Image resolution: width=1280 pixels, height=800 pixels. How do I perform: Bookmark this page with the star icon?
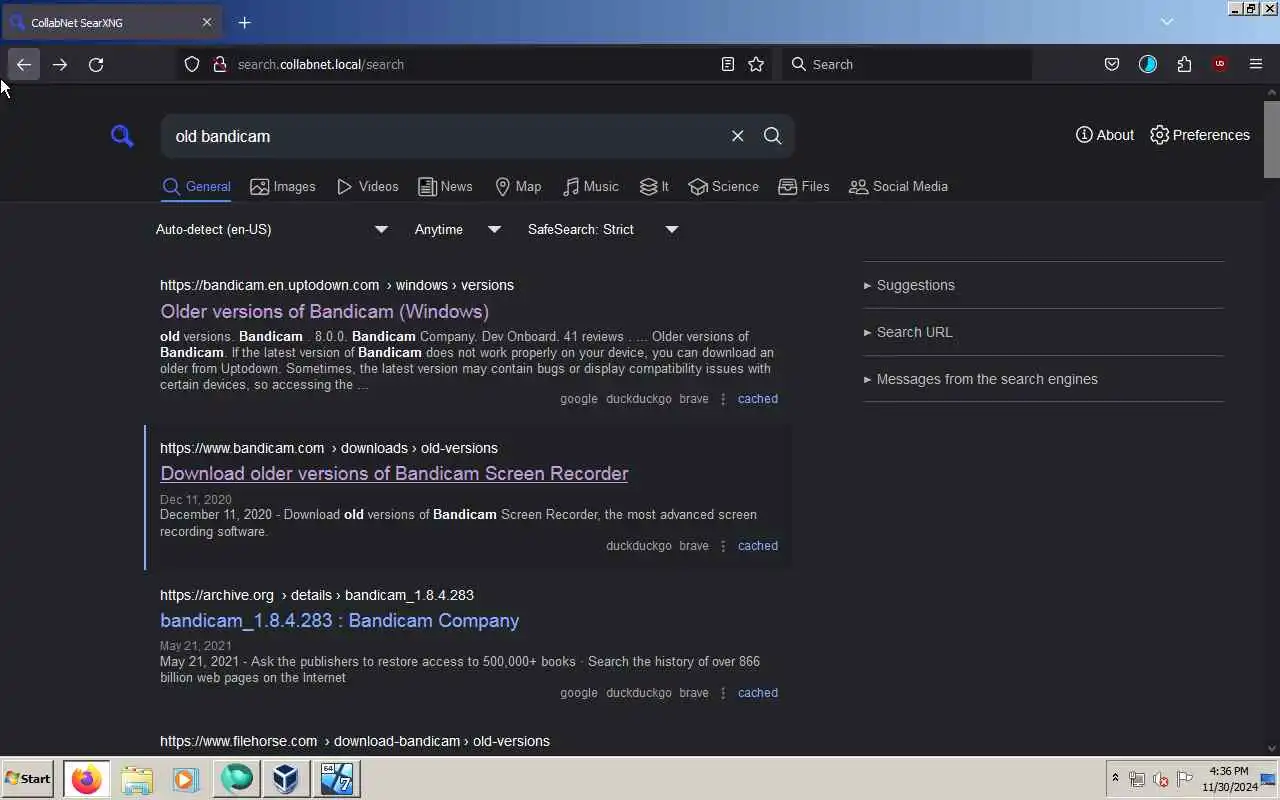(x=756, y=64)
